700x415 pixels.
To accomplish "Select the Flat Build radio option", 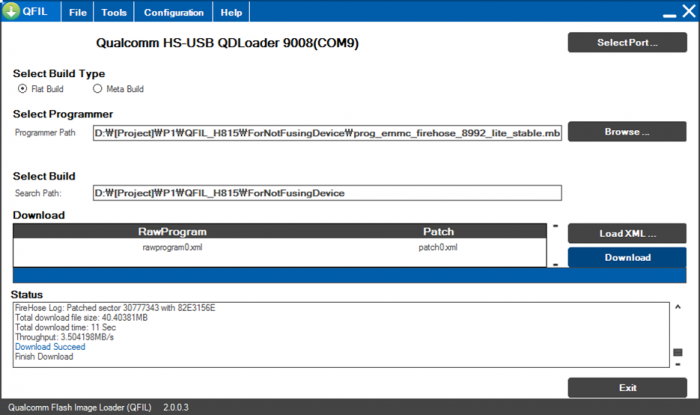I will coord(41,89).
